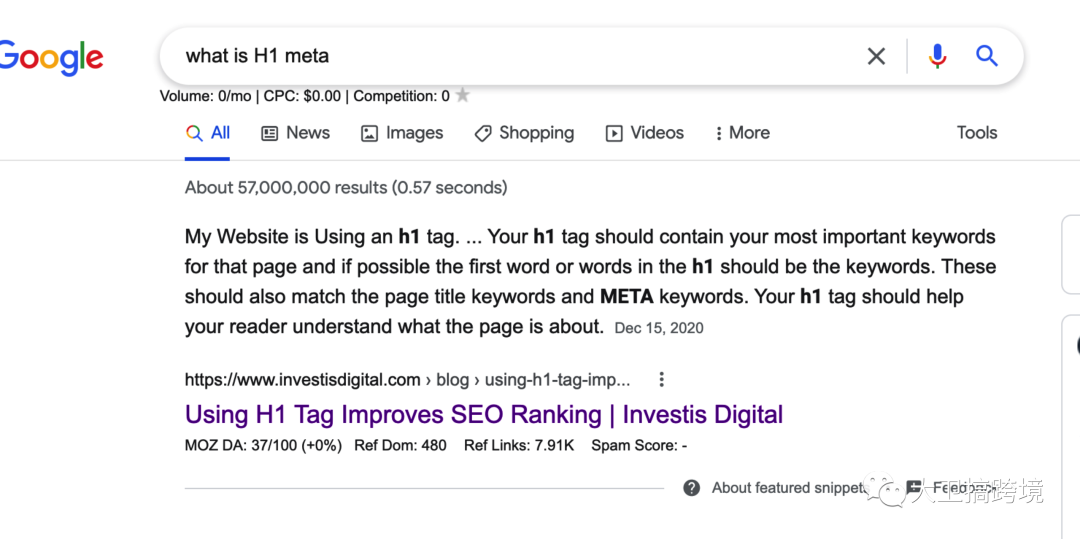Switch to the News tab
This screenshot has height=539, width=1080.
point(295,133)
